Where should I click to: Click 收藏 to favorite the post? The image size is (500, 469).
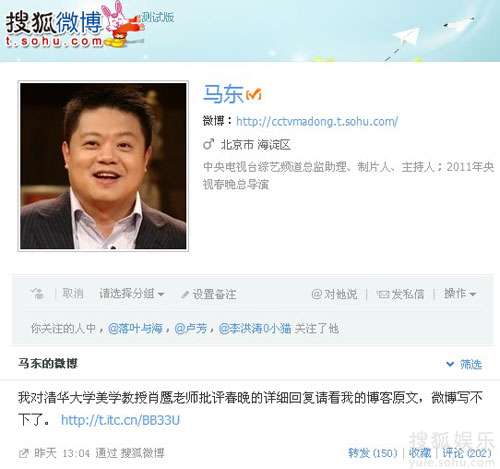point(420,453)
